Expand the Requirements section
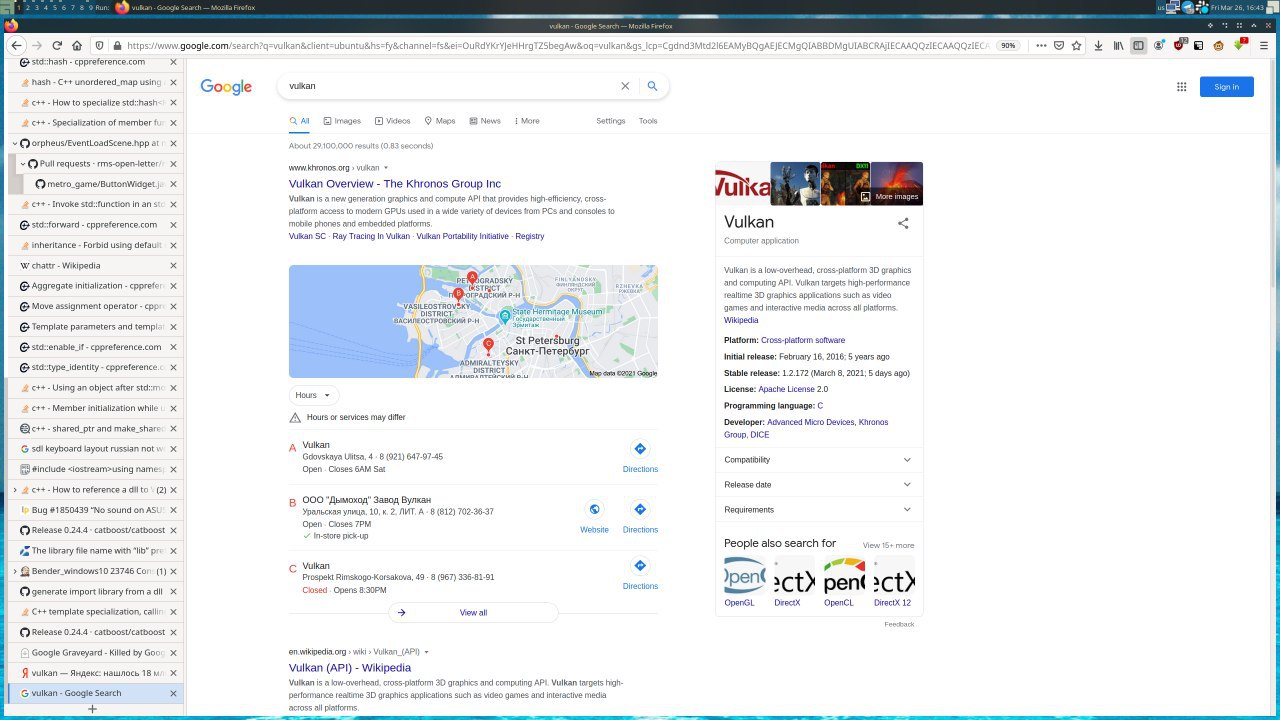This screenshot has width=1280, height=720. coord(818,510)
